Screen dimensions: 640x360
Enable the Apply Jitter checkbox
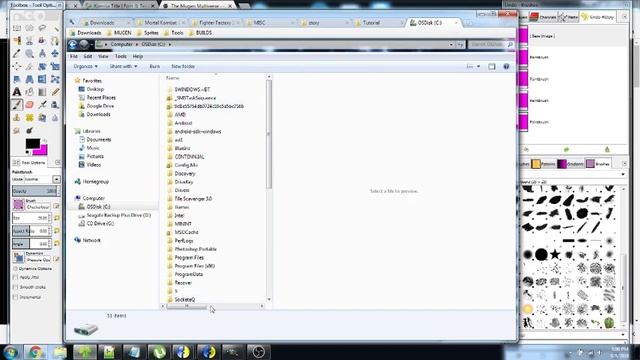point(15,277)
